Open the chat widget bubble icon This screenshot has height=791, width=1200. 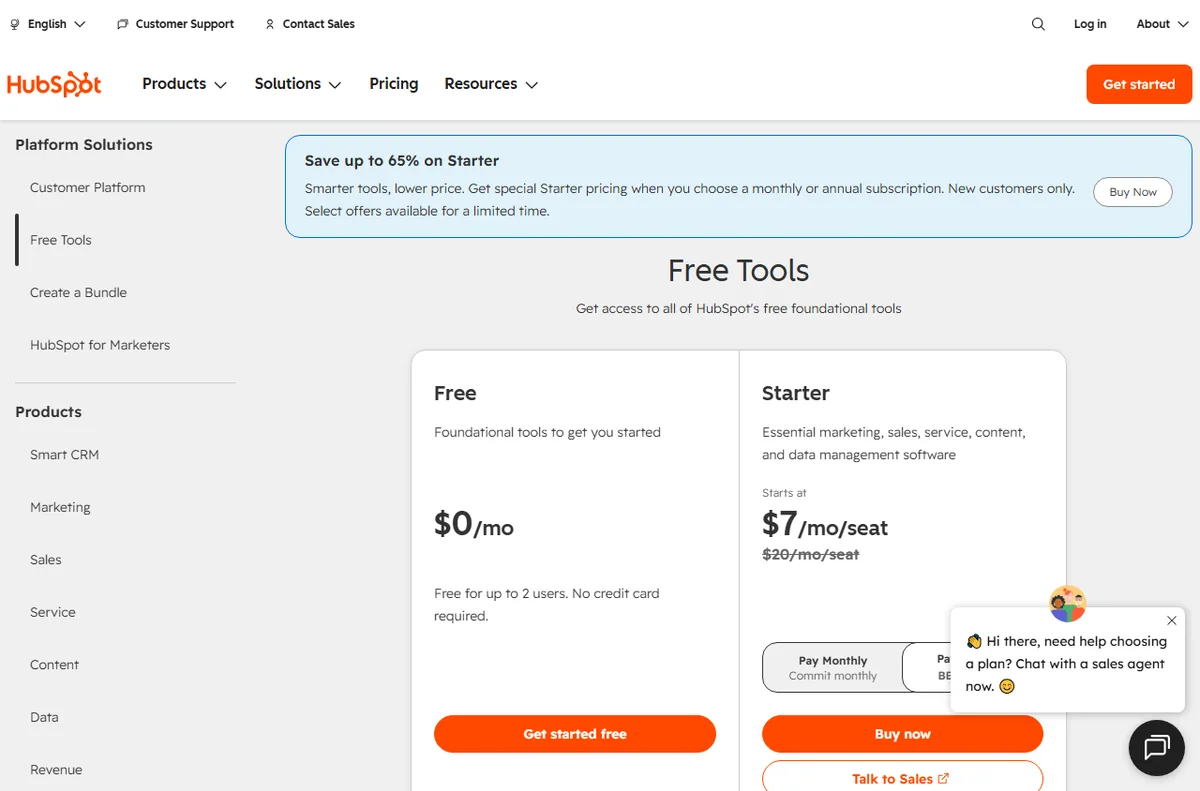pyautogui.click(x=1157, y=747)
